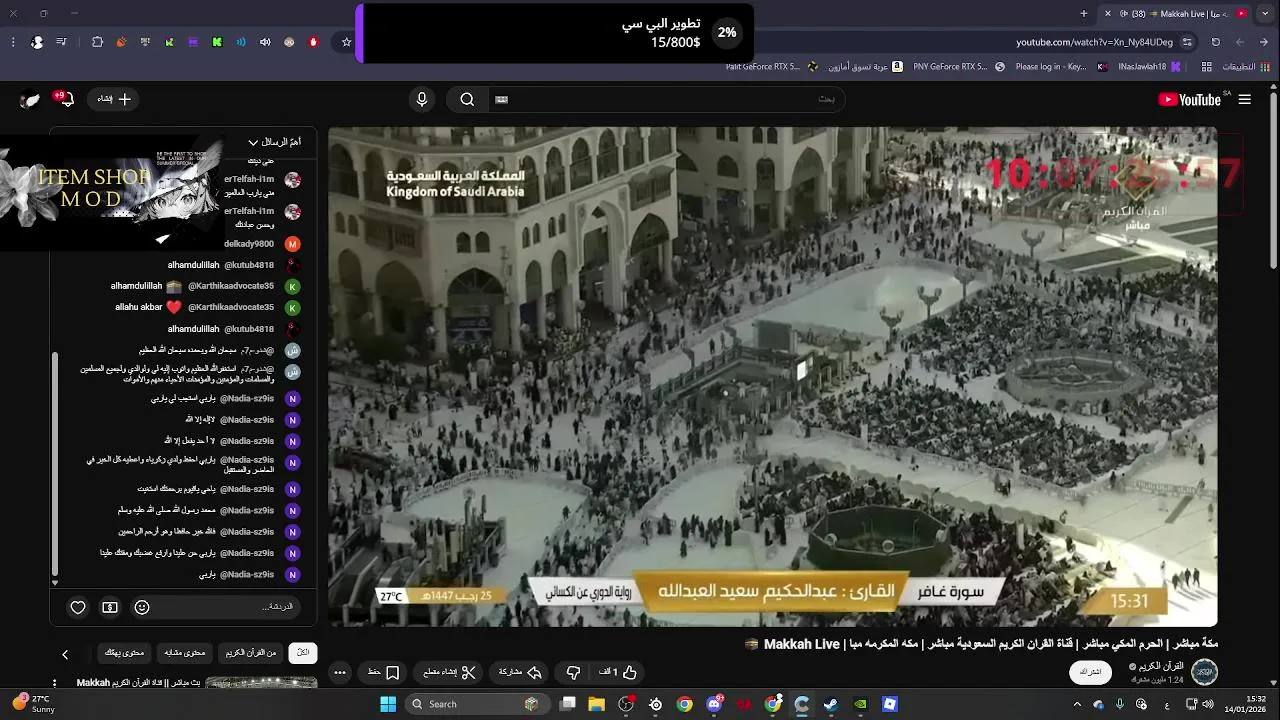The height and width of the screenshot is (720, 1280).
Task: Click the address bar URL
Action: 1094,42
